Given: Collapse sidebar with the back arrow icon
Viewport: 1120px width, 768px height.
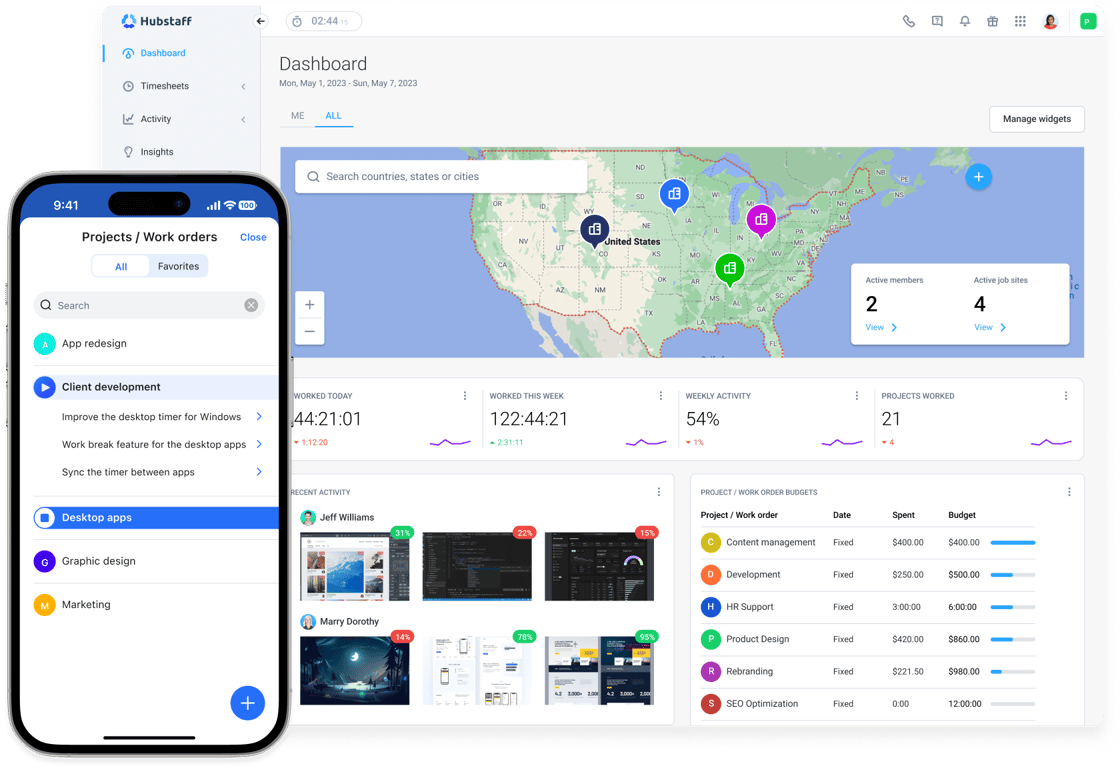Looking at the screenshot, I should (x=261, y=21).
